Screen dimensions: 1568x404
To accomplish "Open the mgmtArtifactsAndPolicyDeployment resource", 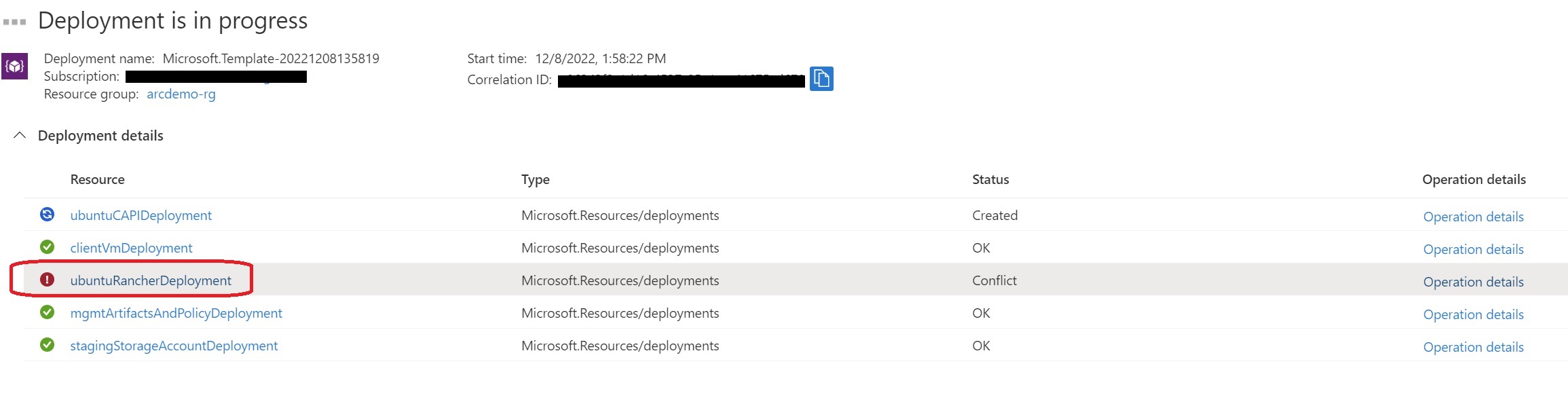I will [176, 313].
